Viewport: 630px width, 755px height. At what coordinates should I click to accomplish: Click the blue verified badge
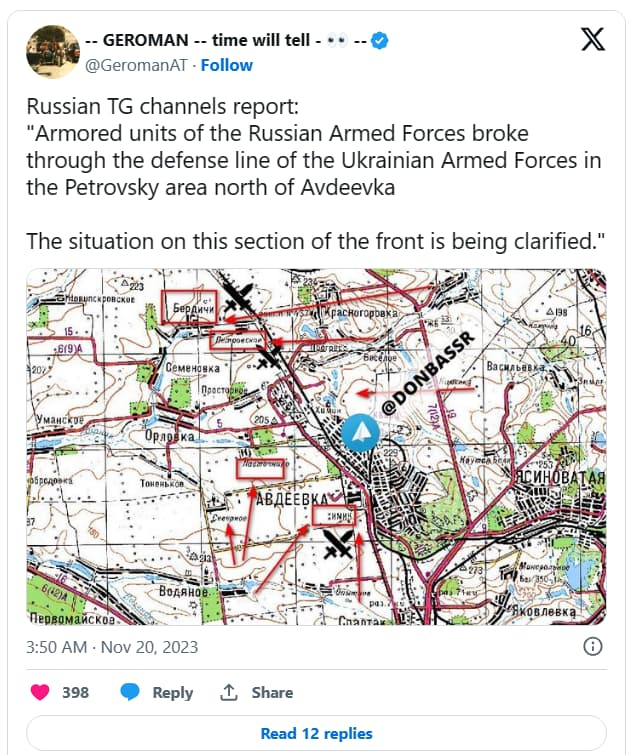(x=380, y=40)
